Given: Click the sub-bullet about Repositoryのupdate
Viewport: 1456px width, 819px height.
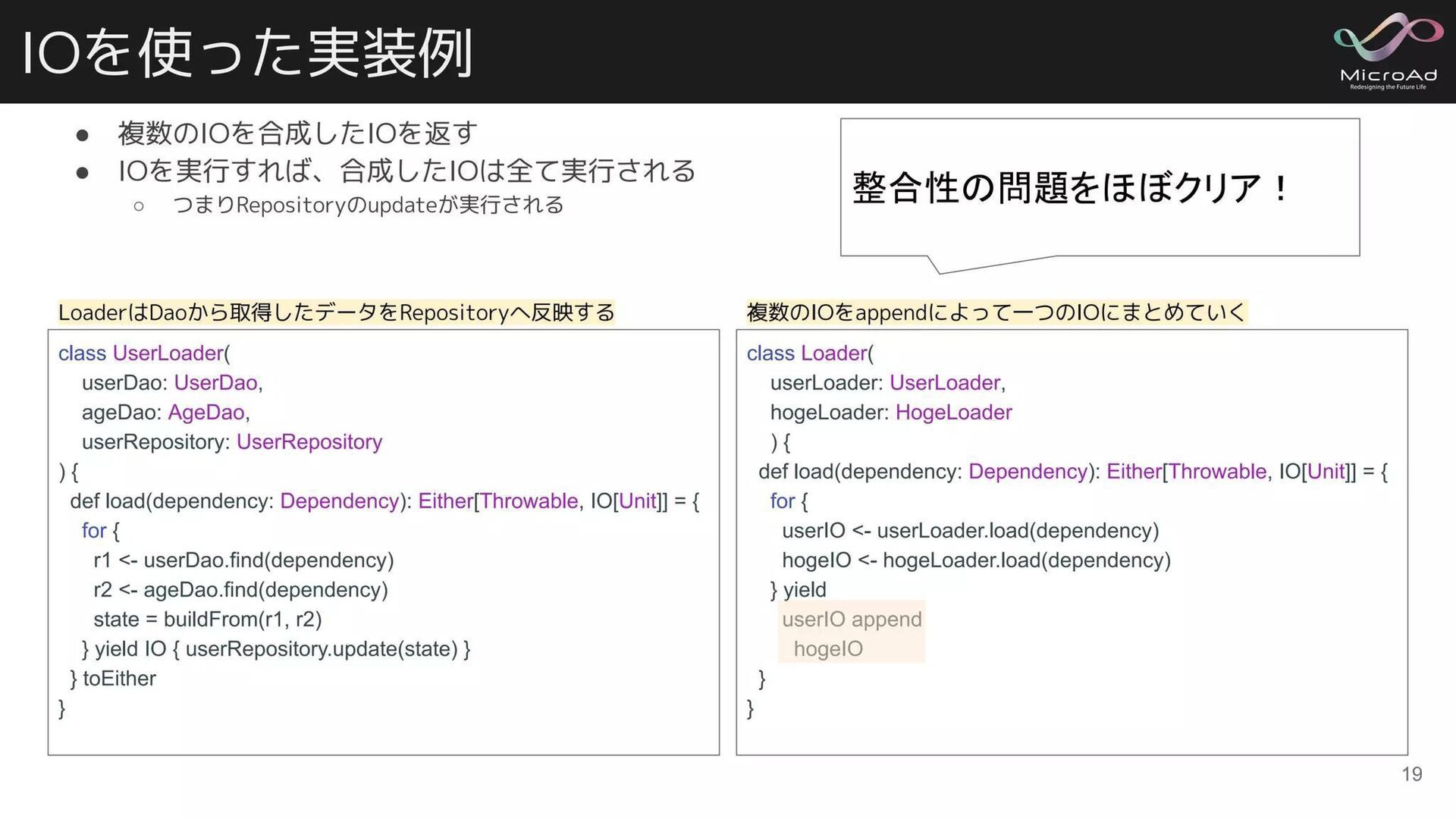Looking at the screenshot, I should 369,205.
